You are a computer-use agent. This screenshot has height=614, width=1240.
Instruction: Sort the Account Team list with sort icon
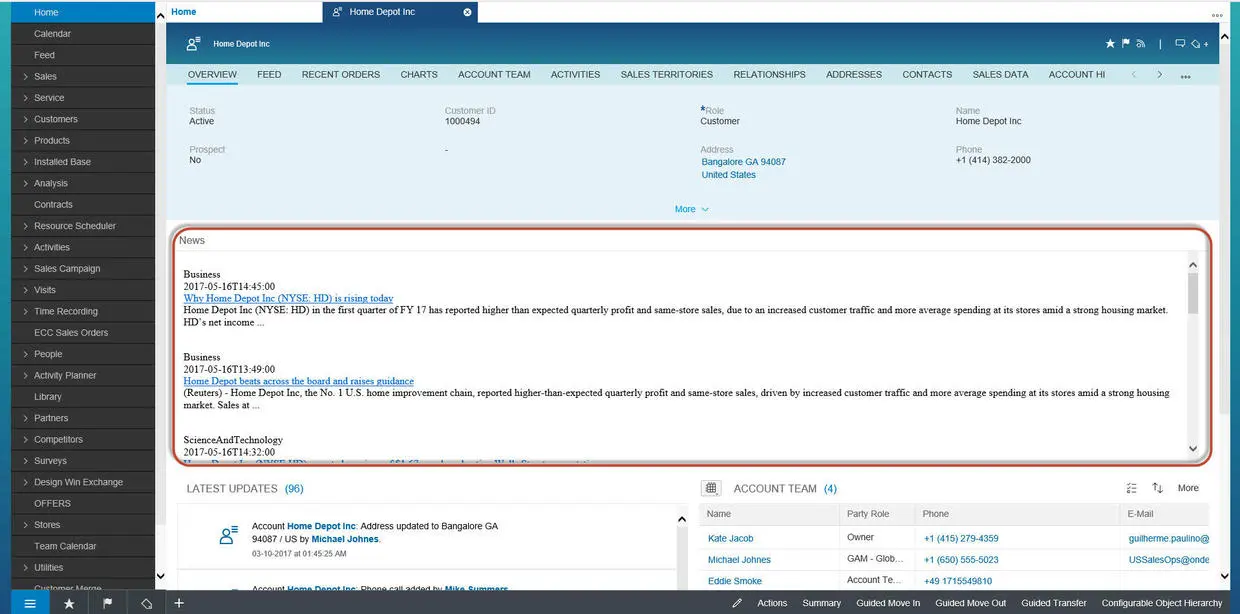coord(1157,488)
